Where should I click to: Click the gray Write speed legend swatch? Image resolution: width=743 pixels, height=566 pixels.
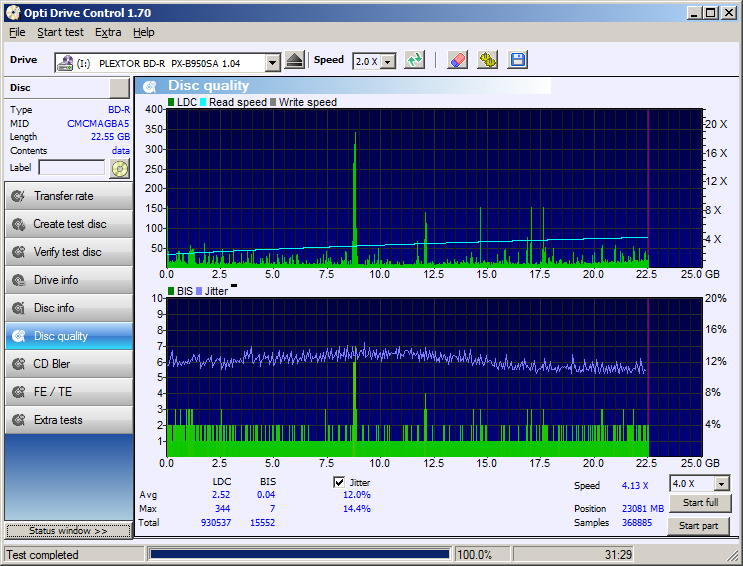click(x=273, y=102)
